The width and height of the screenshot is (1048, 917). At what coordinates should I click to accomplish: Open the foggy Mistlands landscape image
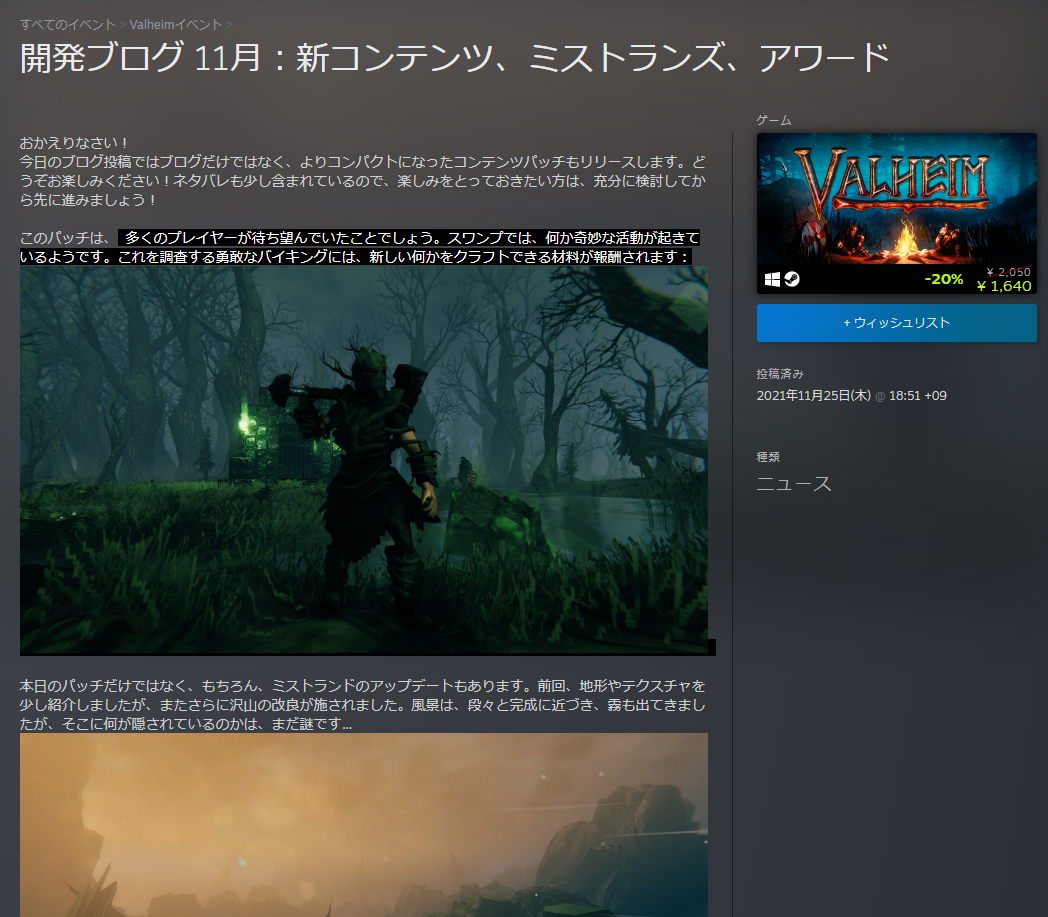(364, 824)
